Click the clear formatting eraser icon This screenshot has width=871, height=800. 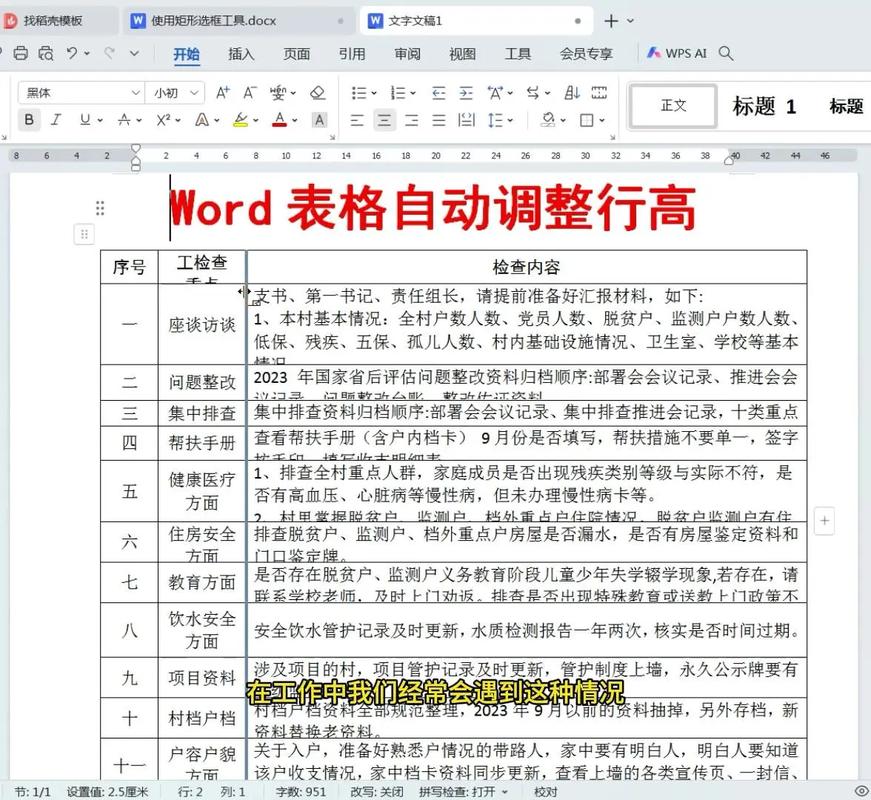pyautogui.click(x=316, y=92)
